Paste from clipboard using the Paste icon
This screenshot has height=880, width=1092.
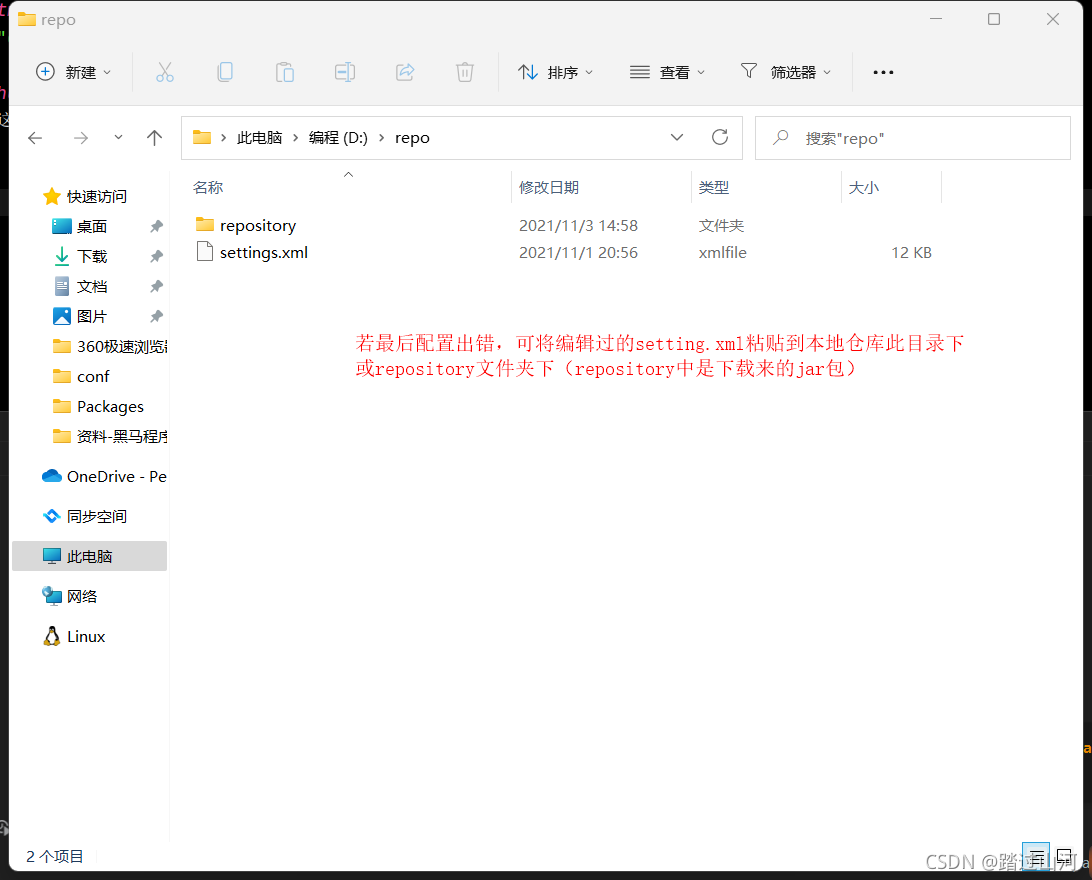[x=285, y=71]
